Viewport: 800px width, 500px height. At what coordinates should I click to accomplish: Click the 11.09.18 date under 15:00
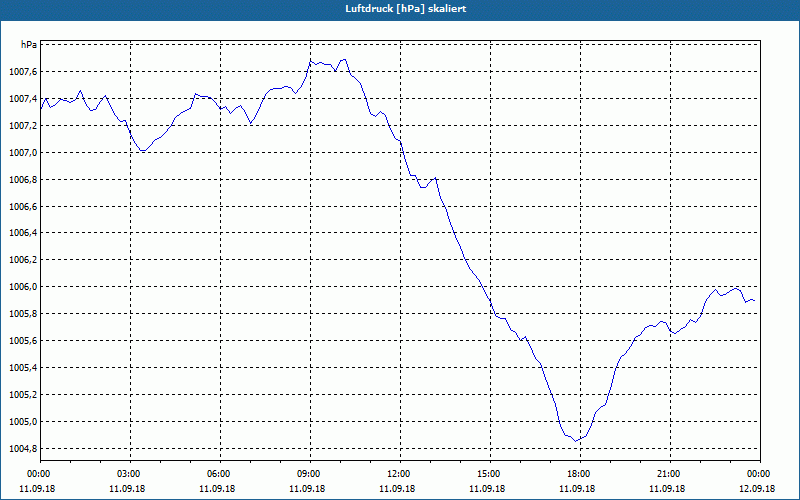(487, 489)
